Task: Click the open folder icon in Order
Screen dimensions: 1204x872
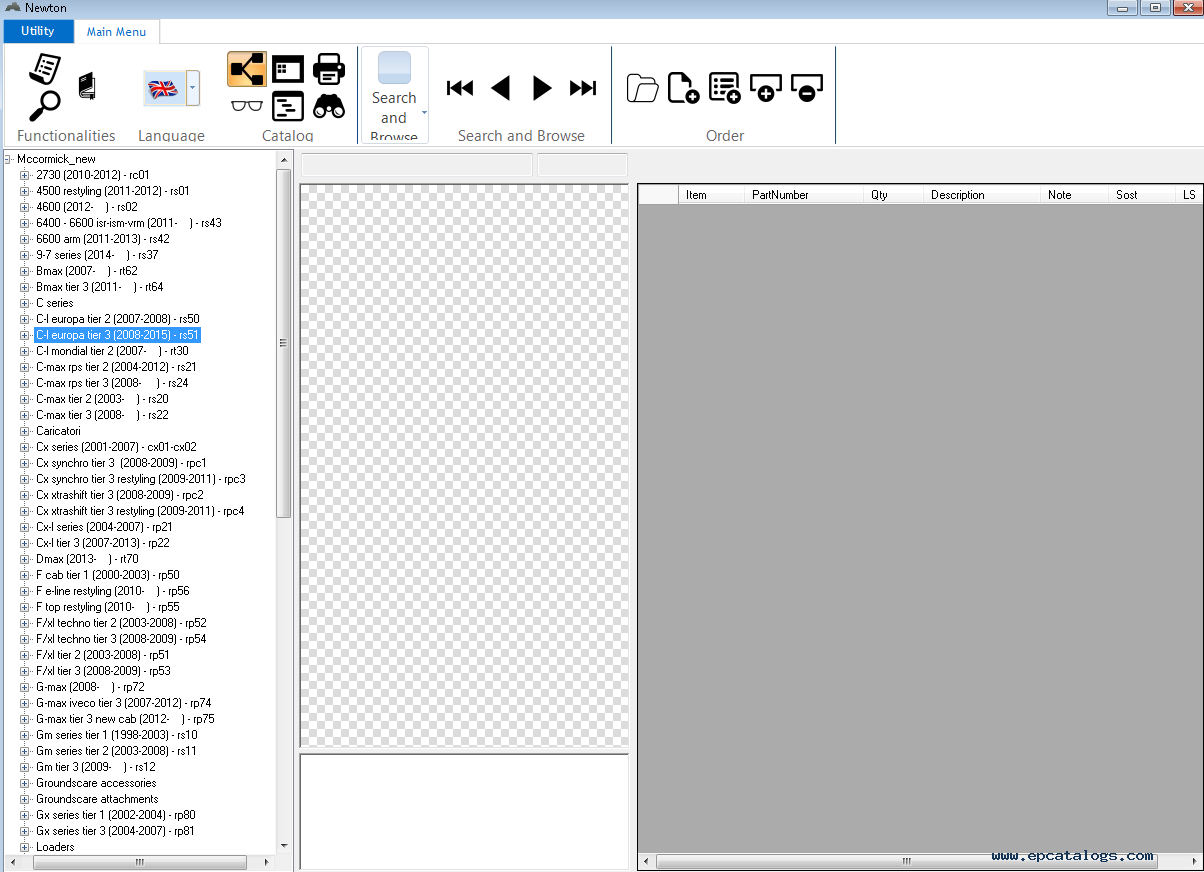Action: (642, 88)
